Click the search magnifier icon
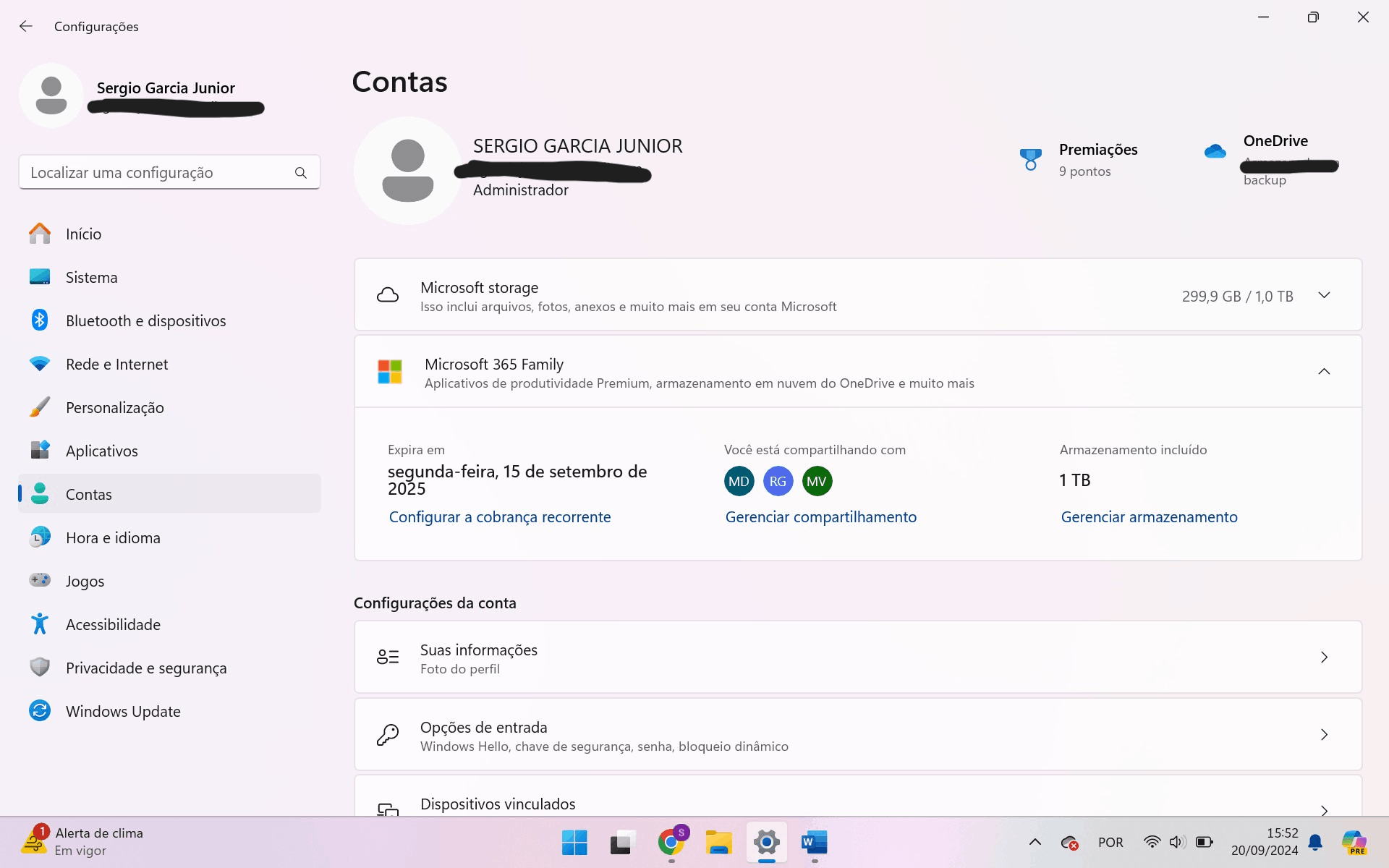Screen dimensions: 1389x868 click(x=301, y=173)
